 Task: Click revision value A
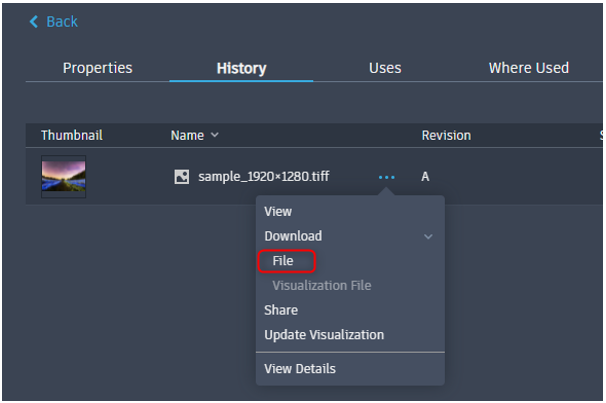[x=425, y=177]
